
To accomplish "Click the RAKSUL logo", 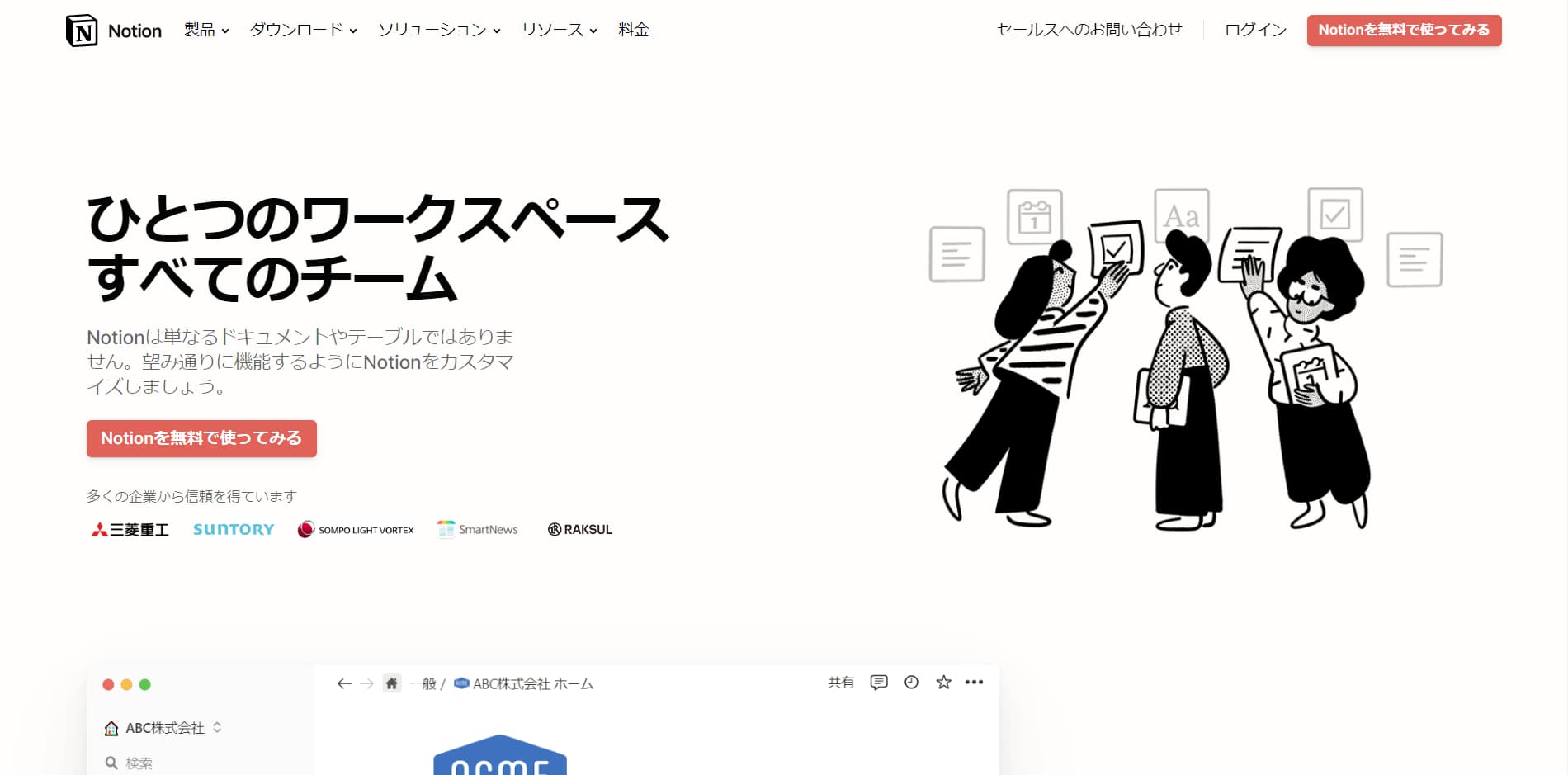I will [x=580, y=530].
